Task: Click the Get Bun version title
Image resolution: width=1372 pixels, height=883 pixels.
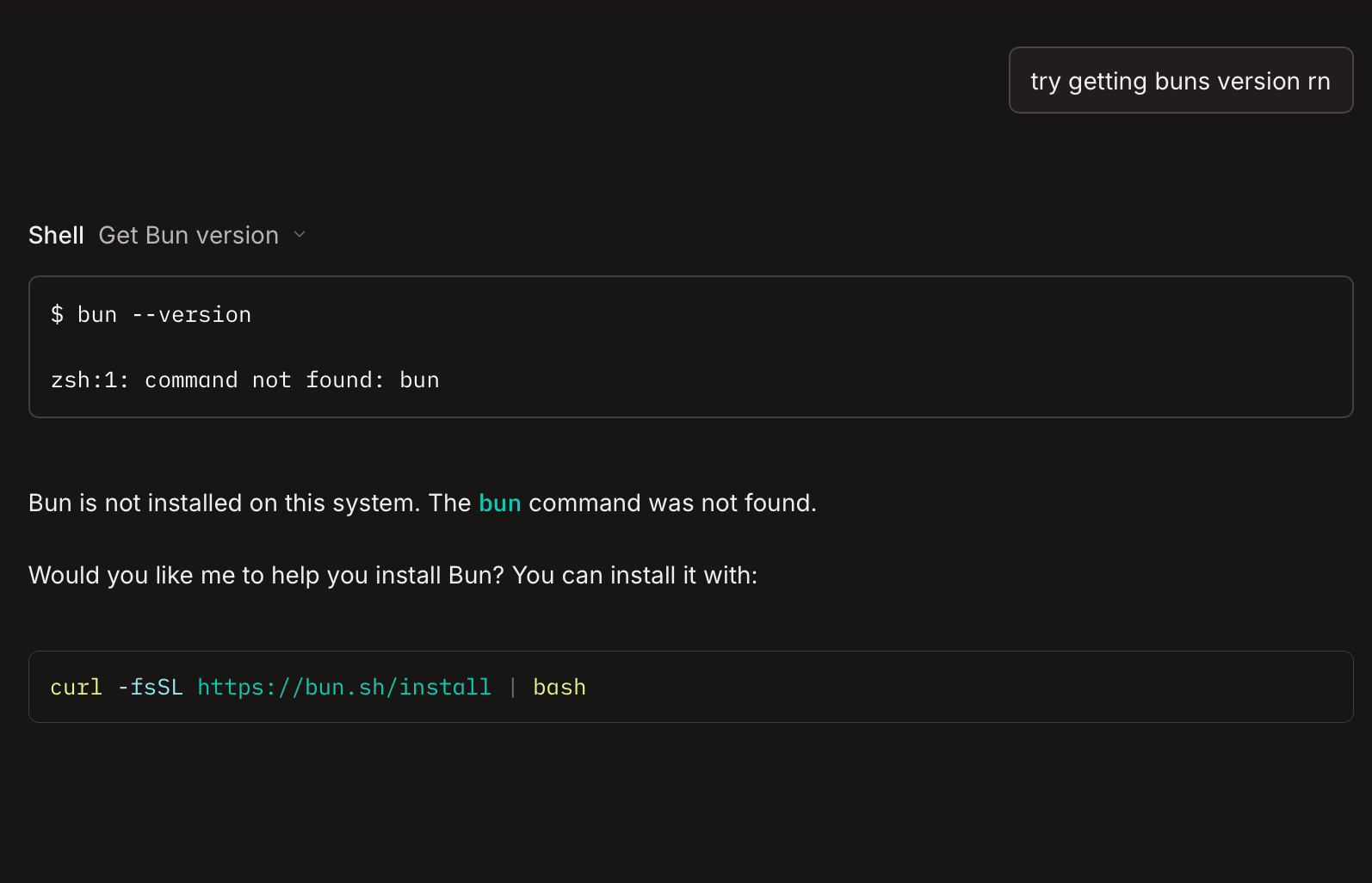Action: 188,235
